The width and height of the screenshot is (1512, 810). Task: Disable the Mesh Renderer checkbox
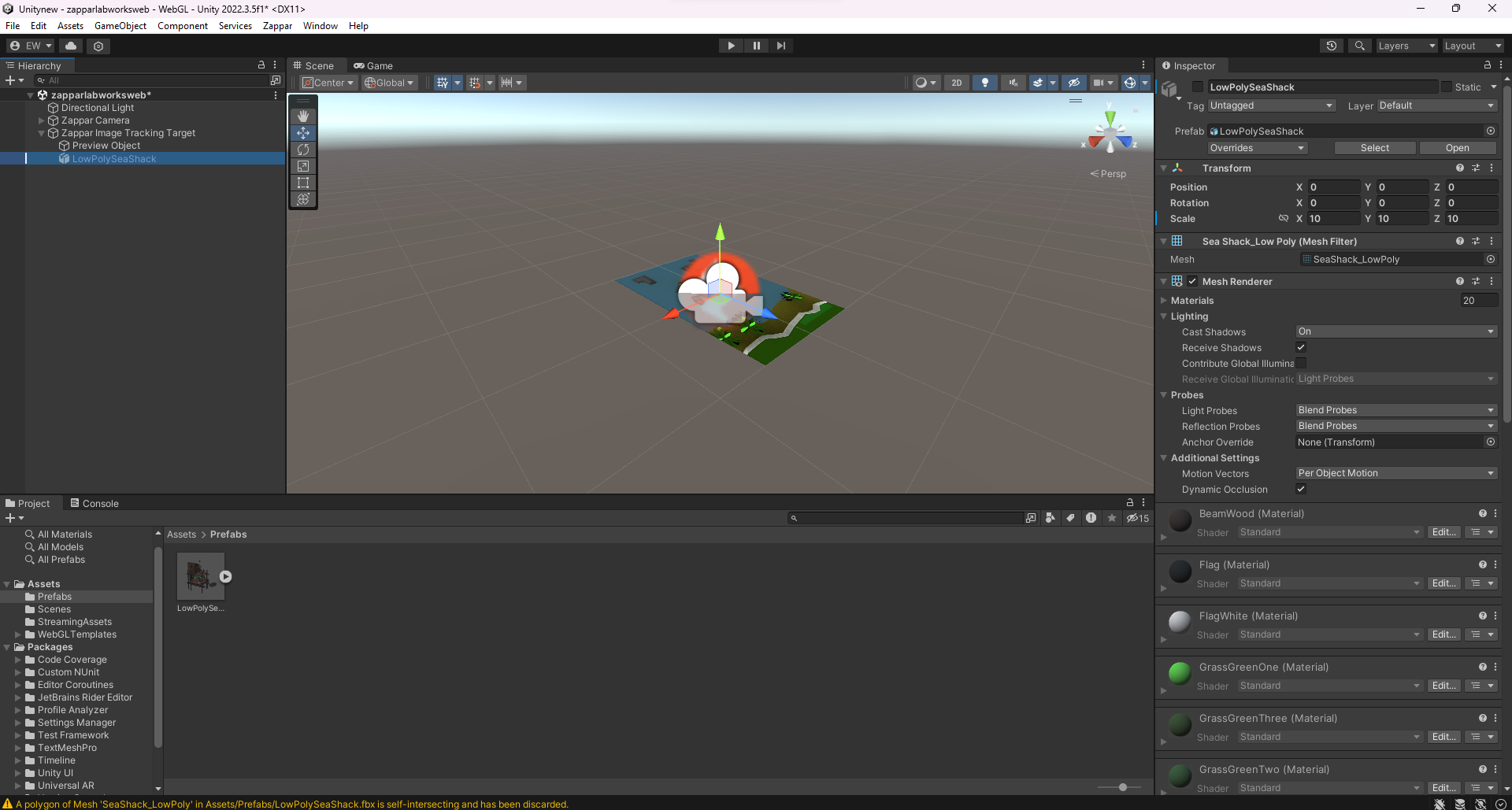pyautogui.click(x=1192, y=281)
